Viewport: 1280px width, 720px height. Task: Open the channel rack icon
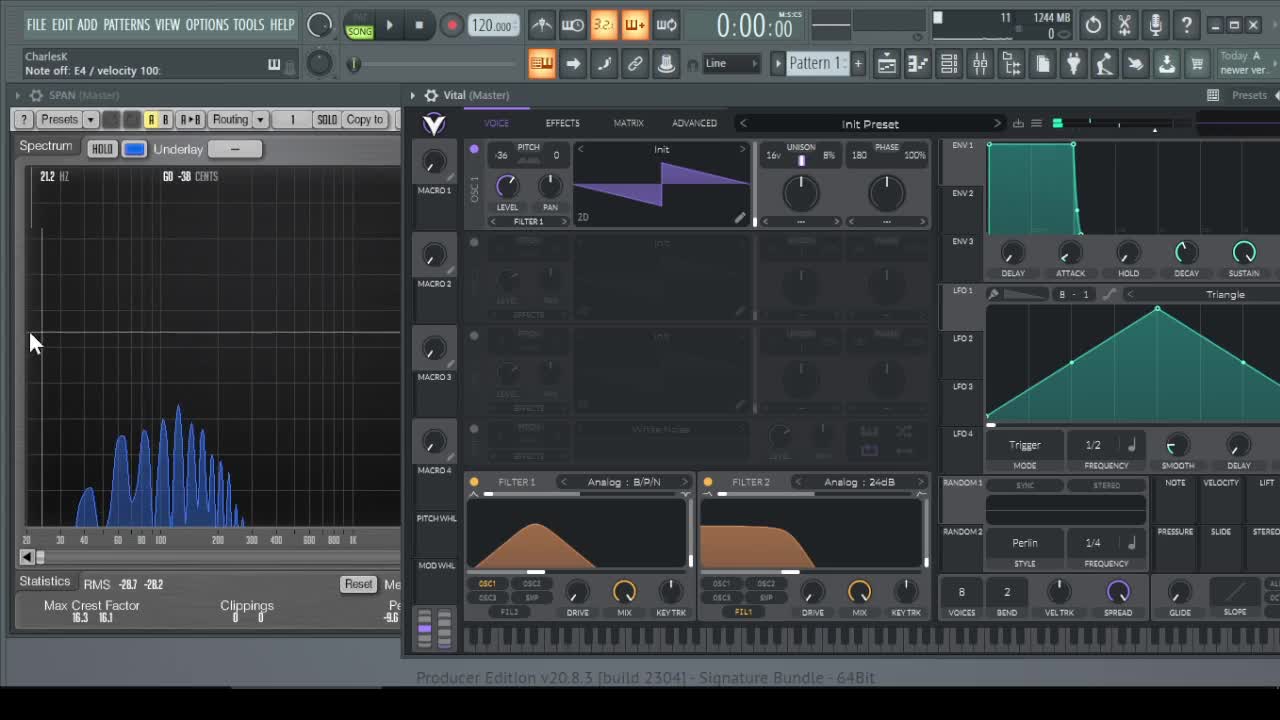click(948, 64)
